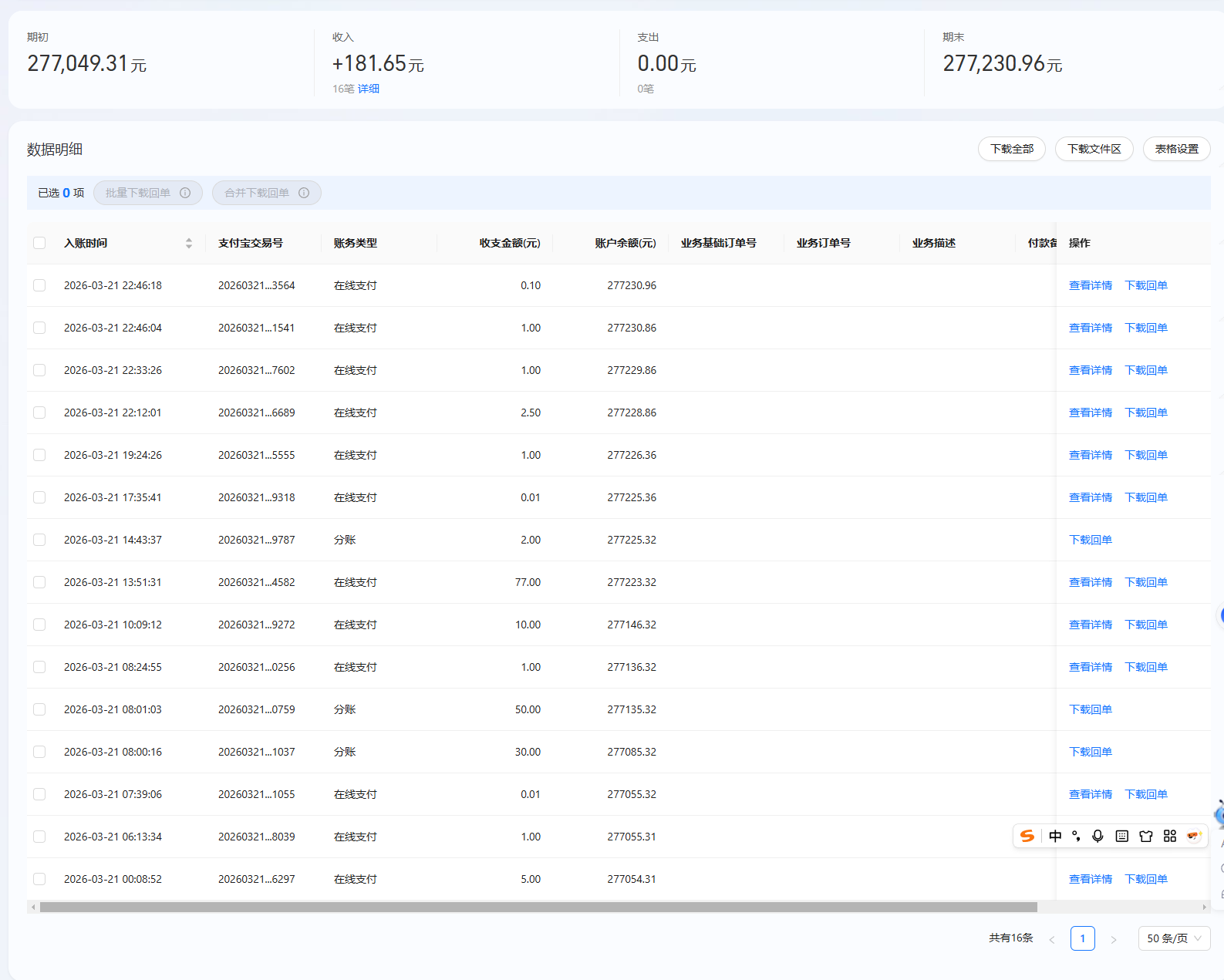Go to next page using right chevron

point(1113,939)
